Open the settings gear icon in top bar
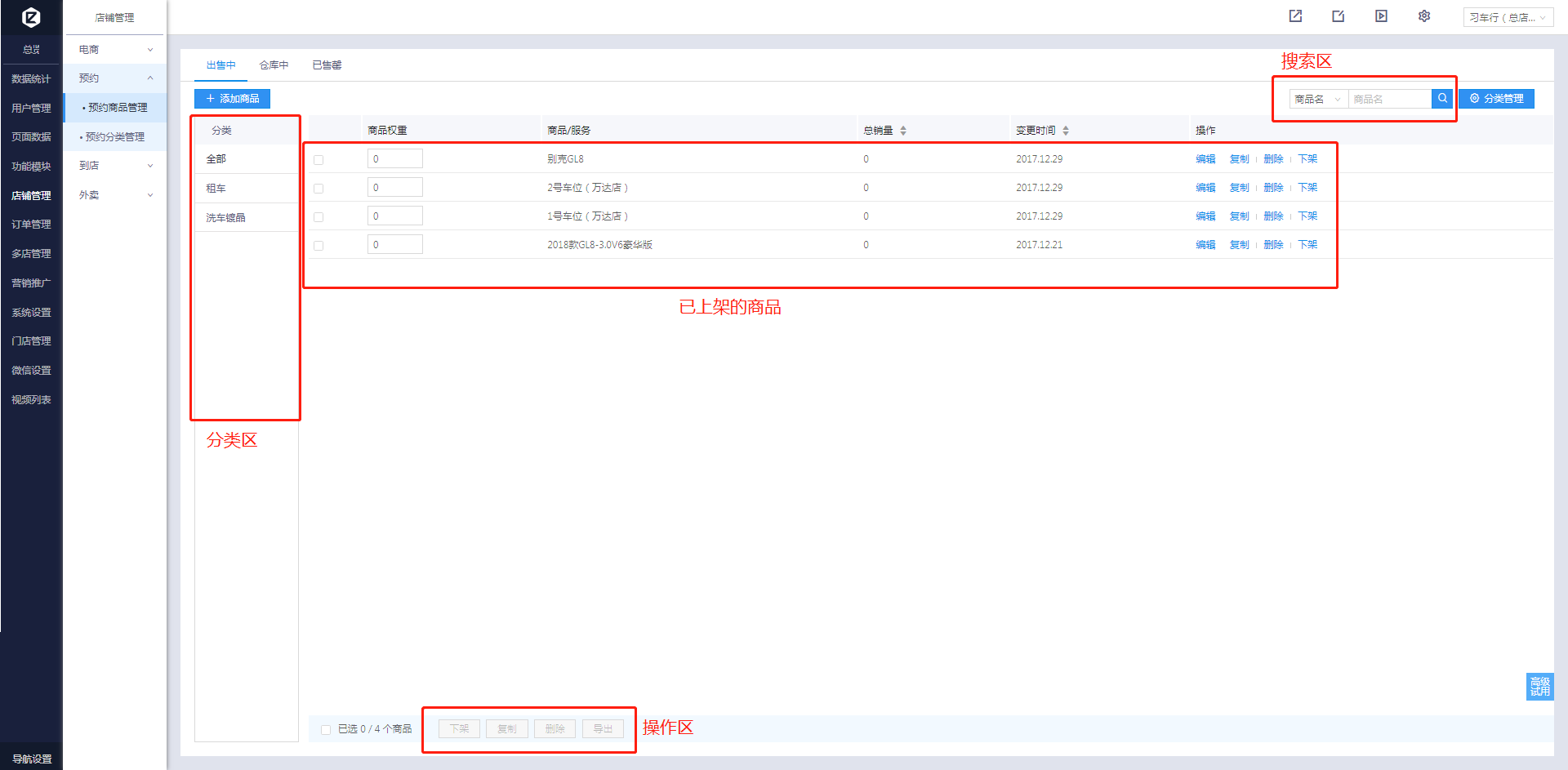The width and height of the screenshot is (1568, 770). point(1424,16)
